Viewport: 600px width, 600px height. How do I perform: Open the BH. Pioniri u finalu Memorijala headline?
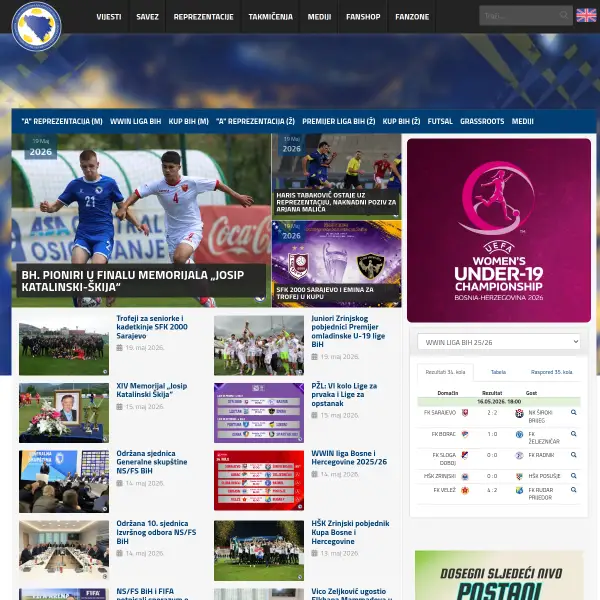[132, 281]
